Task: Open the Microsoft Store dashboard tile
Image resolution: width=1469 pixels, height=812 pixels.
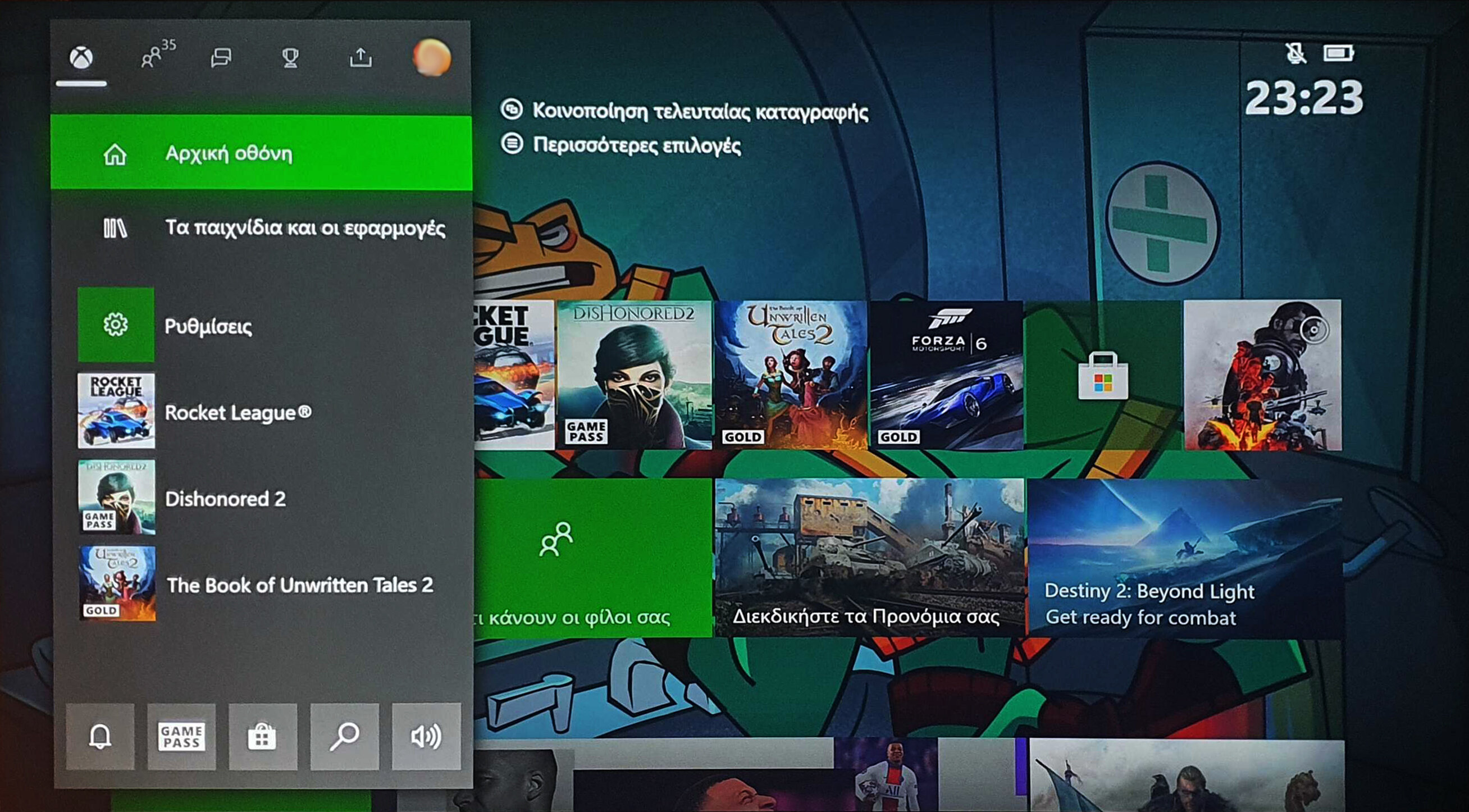Action: click(1103, 375)
